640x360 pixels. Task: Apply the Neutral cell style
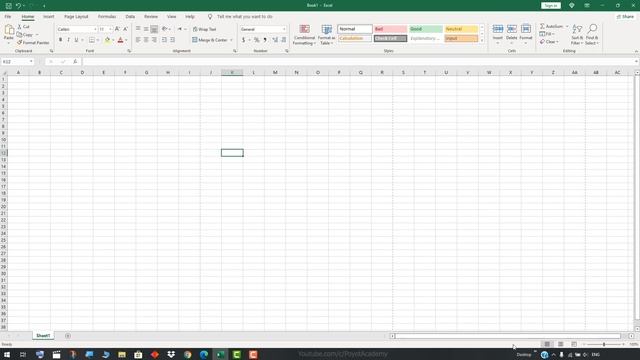point(461,29)
